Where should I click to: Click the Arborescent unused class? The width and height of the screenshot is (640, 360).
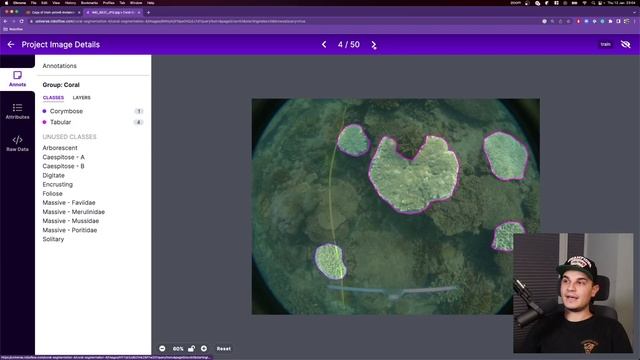coord(60,148)
